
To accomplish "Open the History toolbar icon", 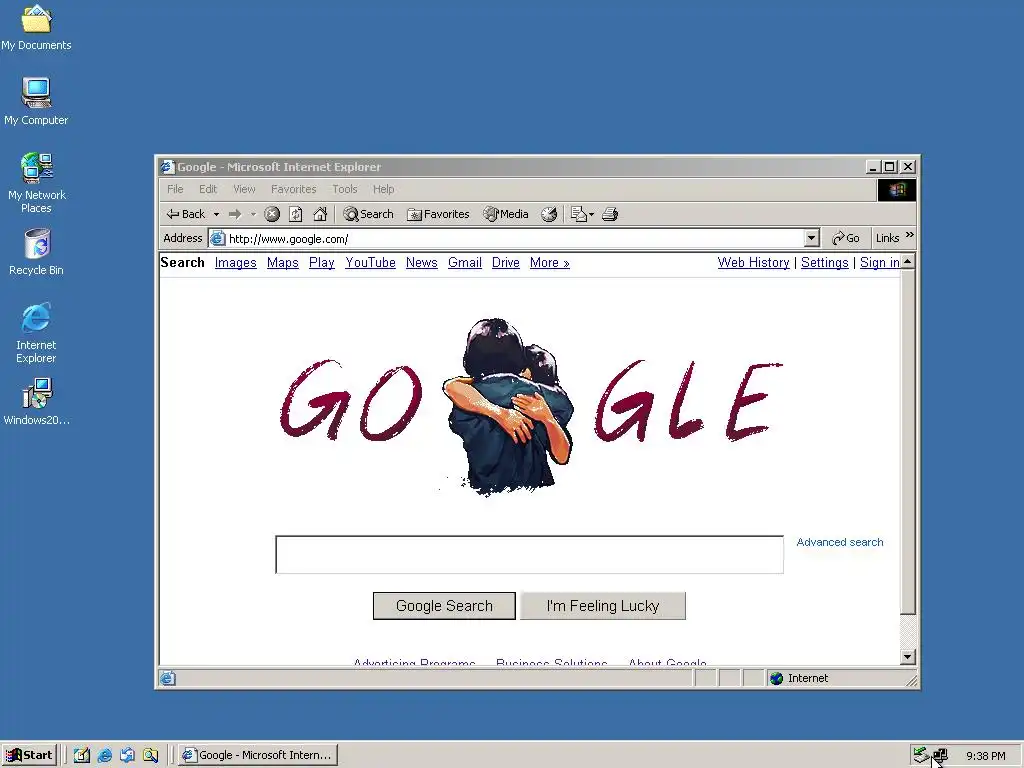I will click(549, 214).
